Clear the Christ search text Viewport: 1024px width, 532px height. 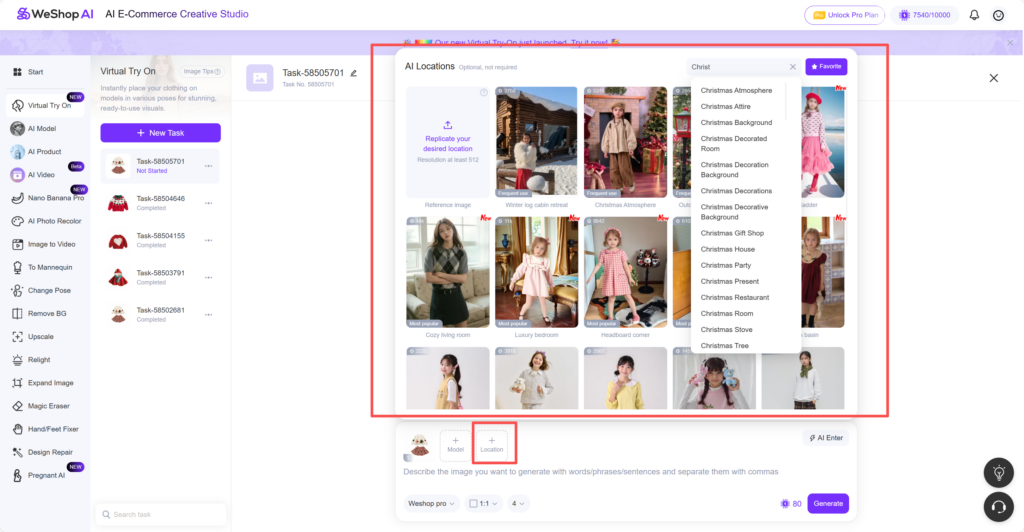(793, 67)
